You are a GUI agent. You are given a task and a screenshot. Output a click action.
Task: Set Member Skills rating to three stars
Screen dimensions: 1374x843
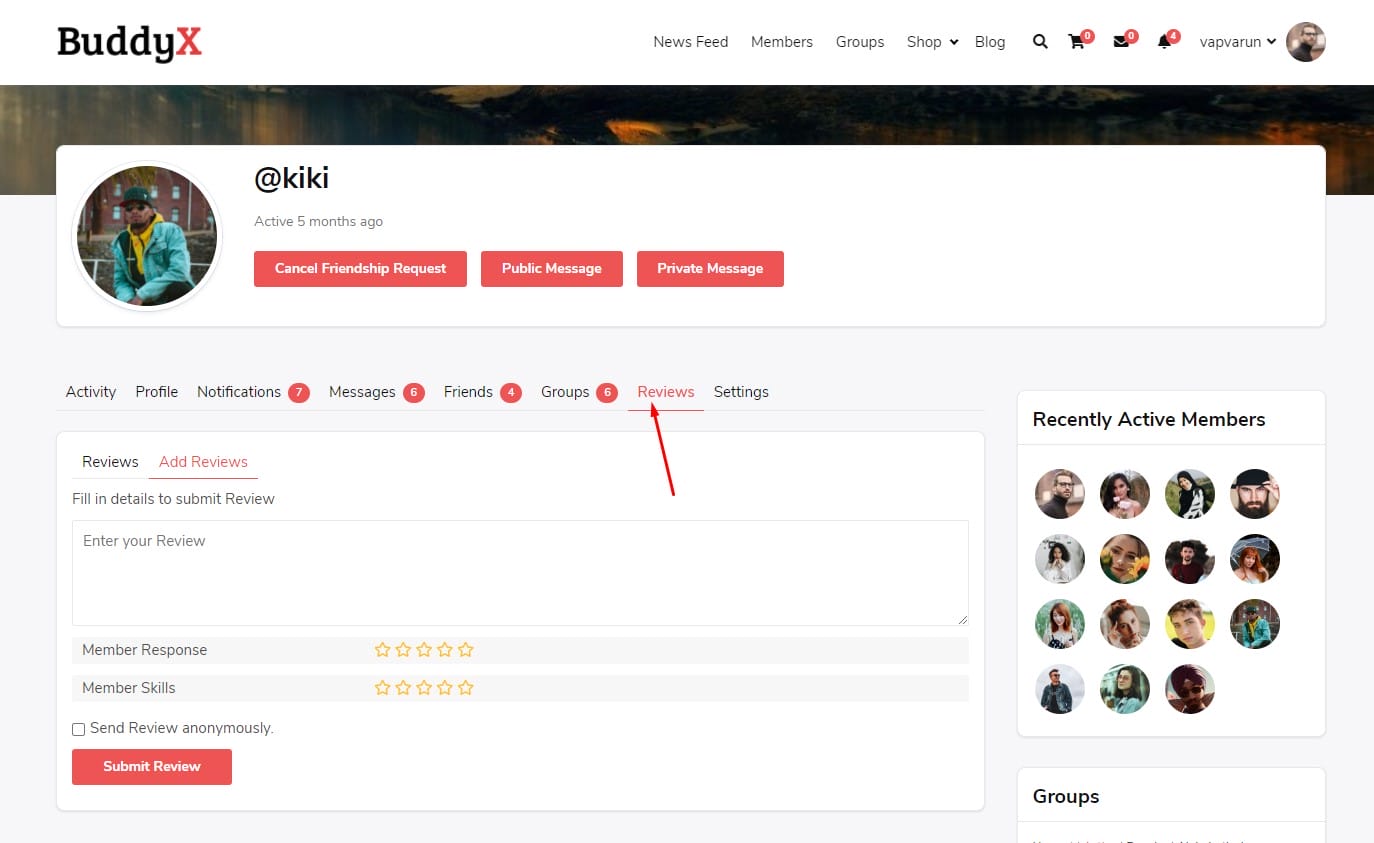click(424, 688)
